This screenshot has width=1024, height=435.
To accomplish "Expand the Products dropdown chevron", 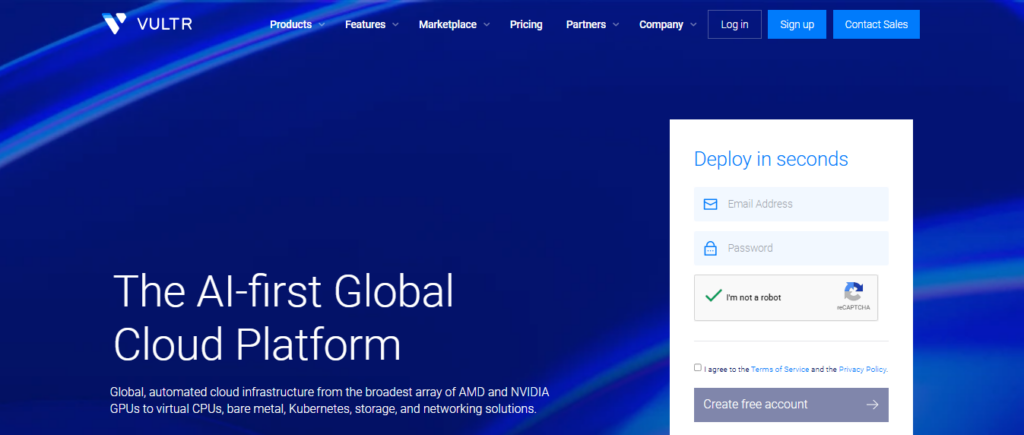I will (x=321, y=25).
